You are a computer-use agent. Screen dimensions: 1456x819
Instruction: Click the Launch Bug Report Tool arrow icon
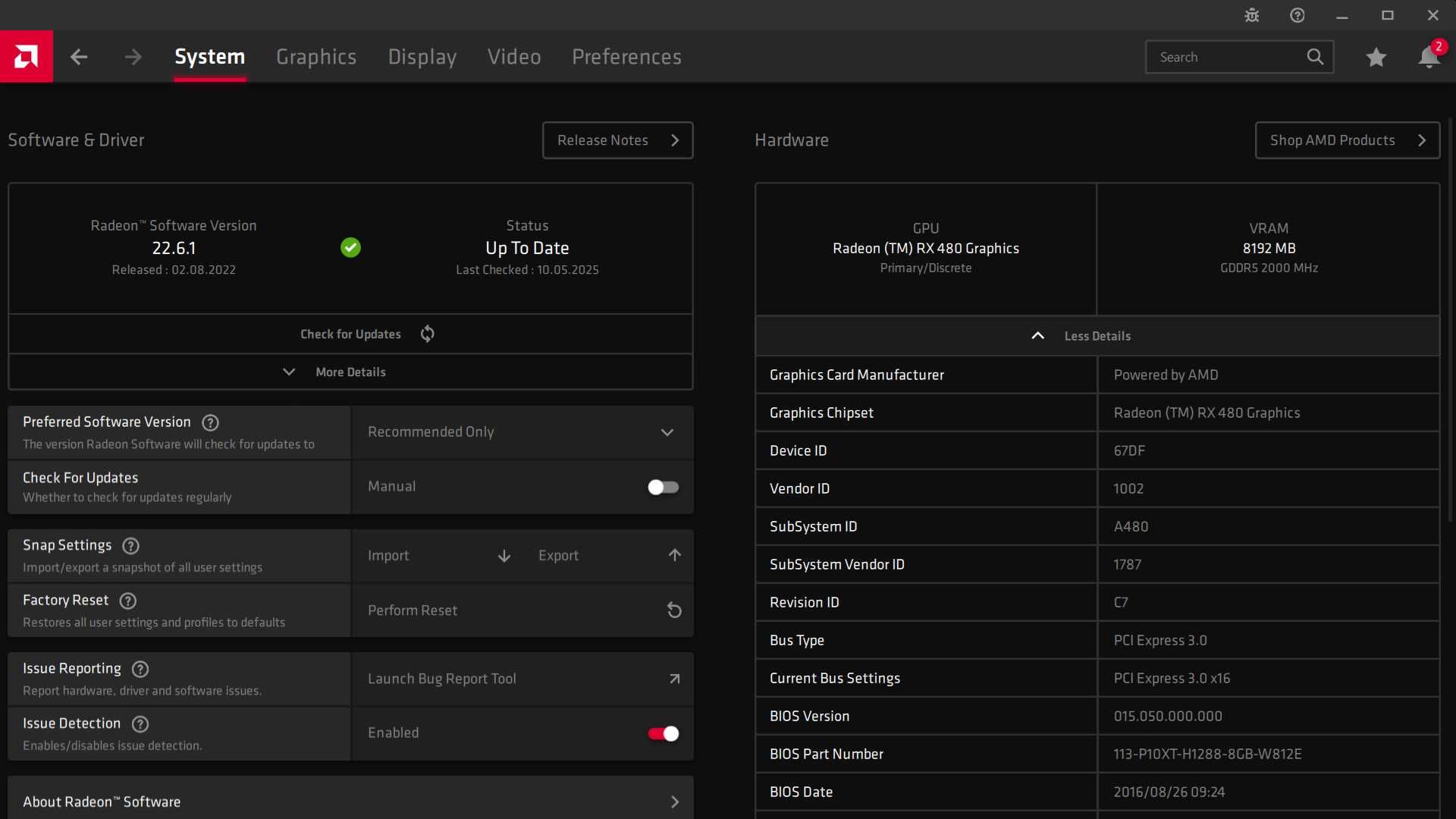tap(674, 679)
